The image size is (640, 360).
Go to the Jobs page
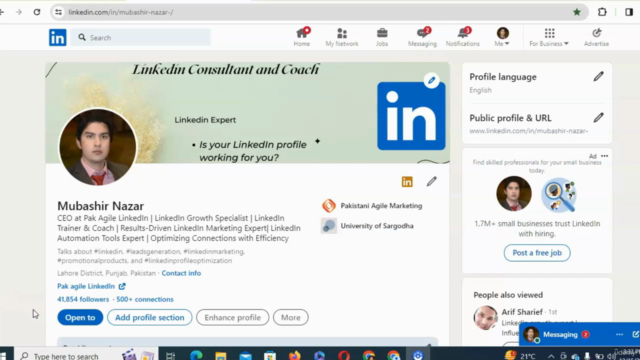pyautogui.click(x=382, y=37)
